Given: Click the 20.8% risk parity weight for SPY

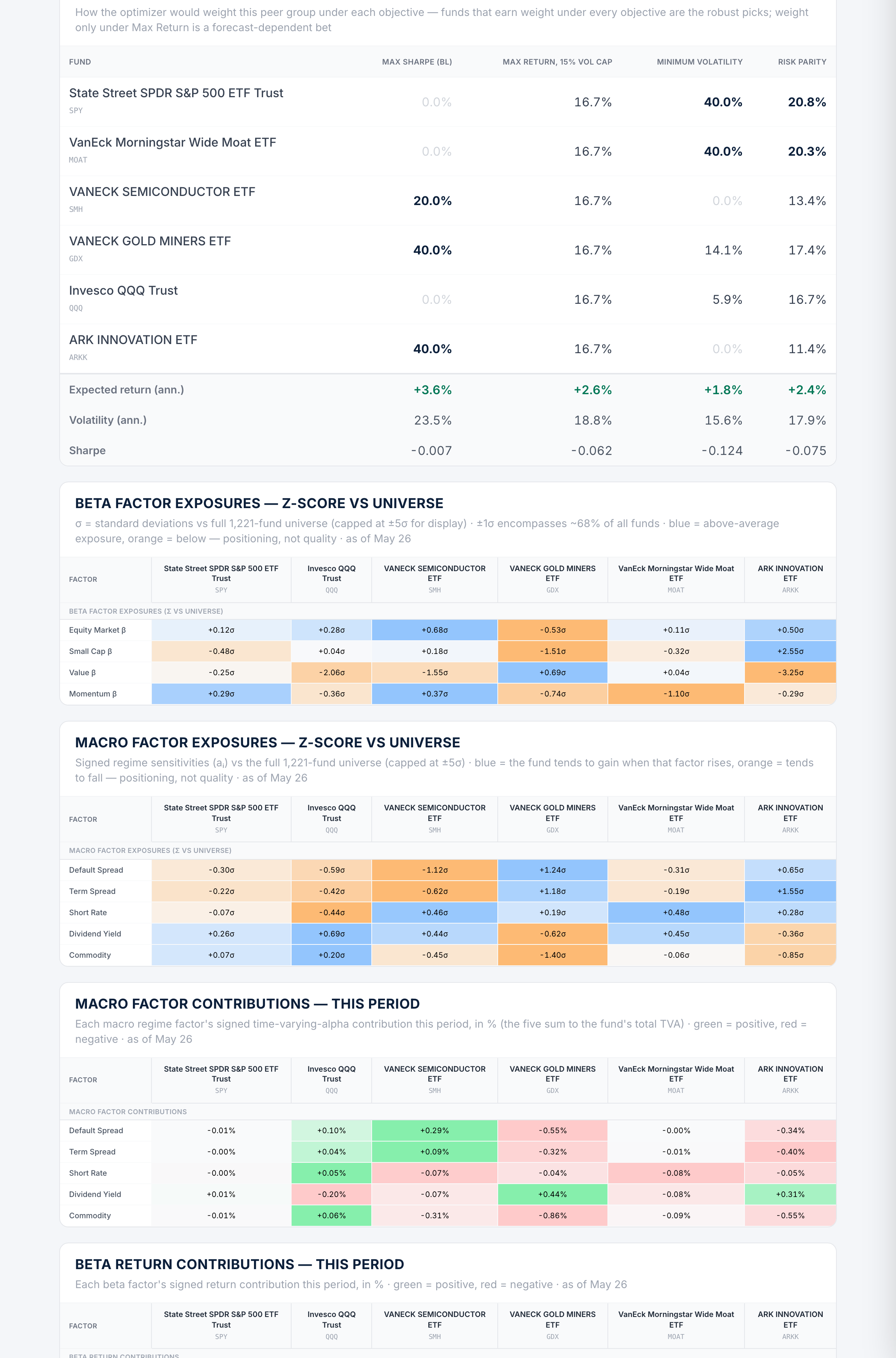Looking at the screenshot, I should [x=807, y=102].
